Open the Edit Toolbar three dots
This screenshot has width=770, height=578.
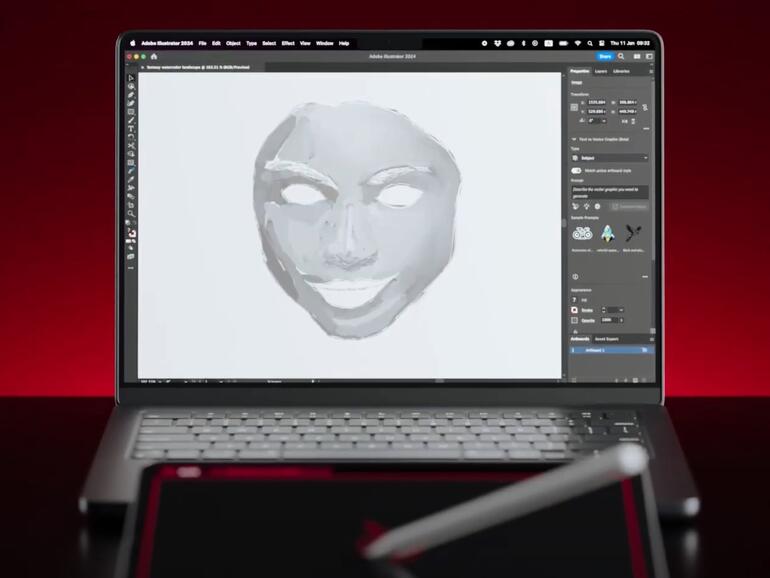pos(131,268)
